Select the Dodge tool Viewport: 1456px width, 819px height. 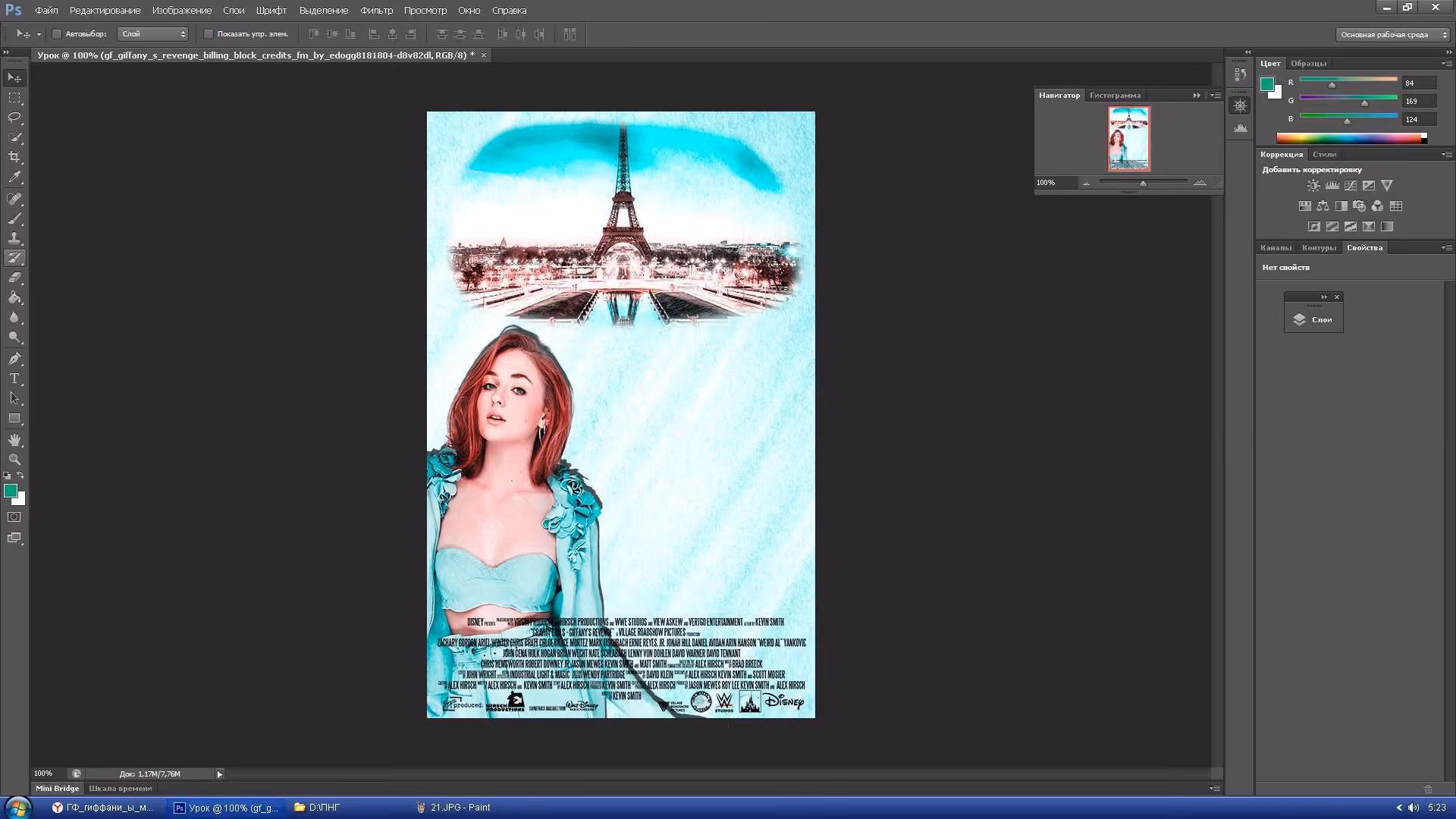click(14, 337)
